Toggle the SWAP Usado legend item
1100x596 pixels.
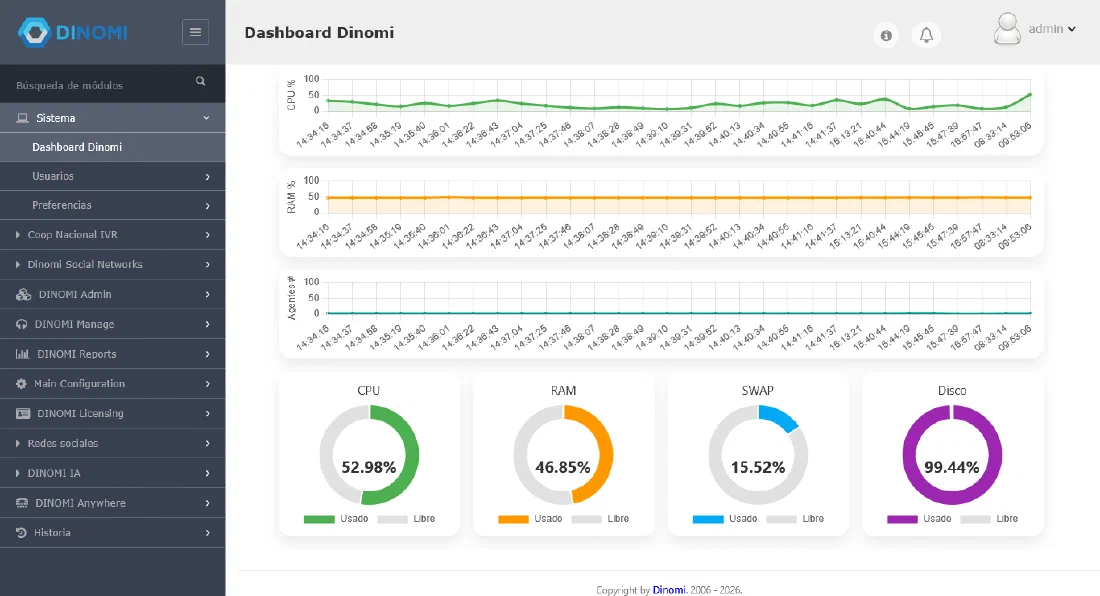click(725, 519)
